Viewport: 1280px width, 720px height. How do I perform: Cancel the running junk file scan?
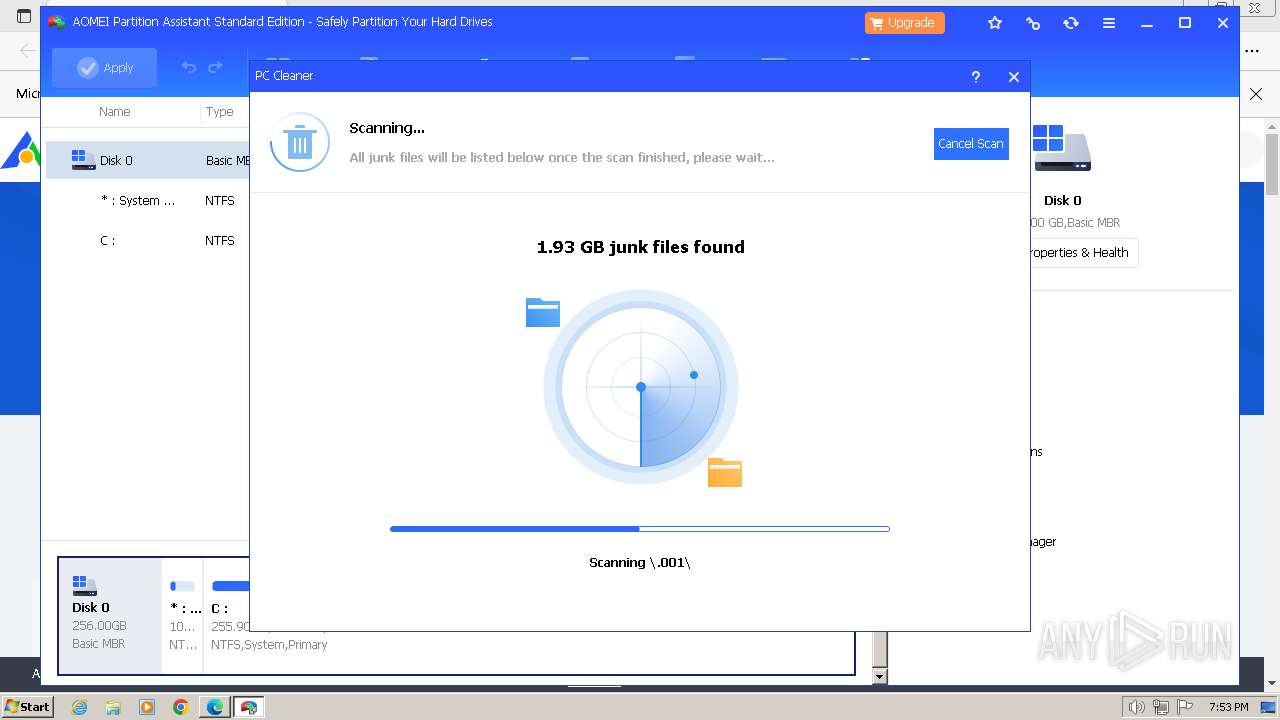(x=971, y=144)
